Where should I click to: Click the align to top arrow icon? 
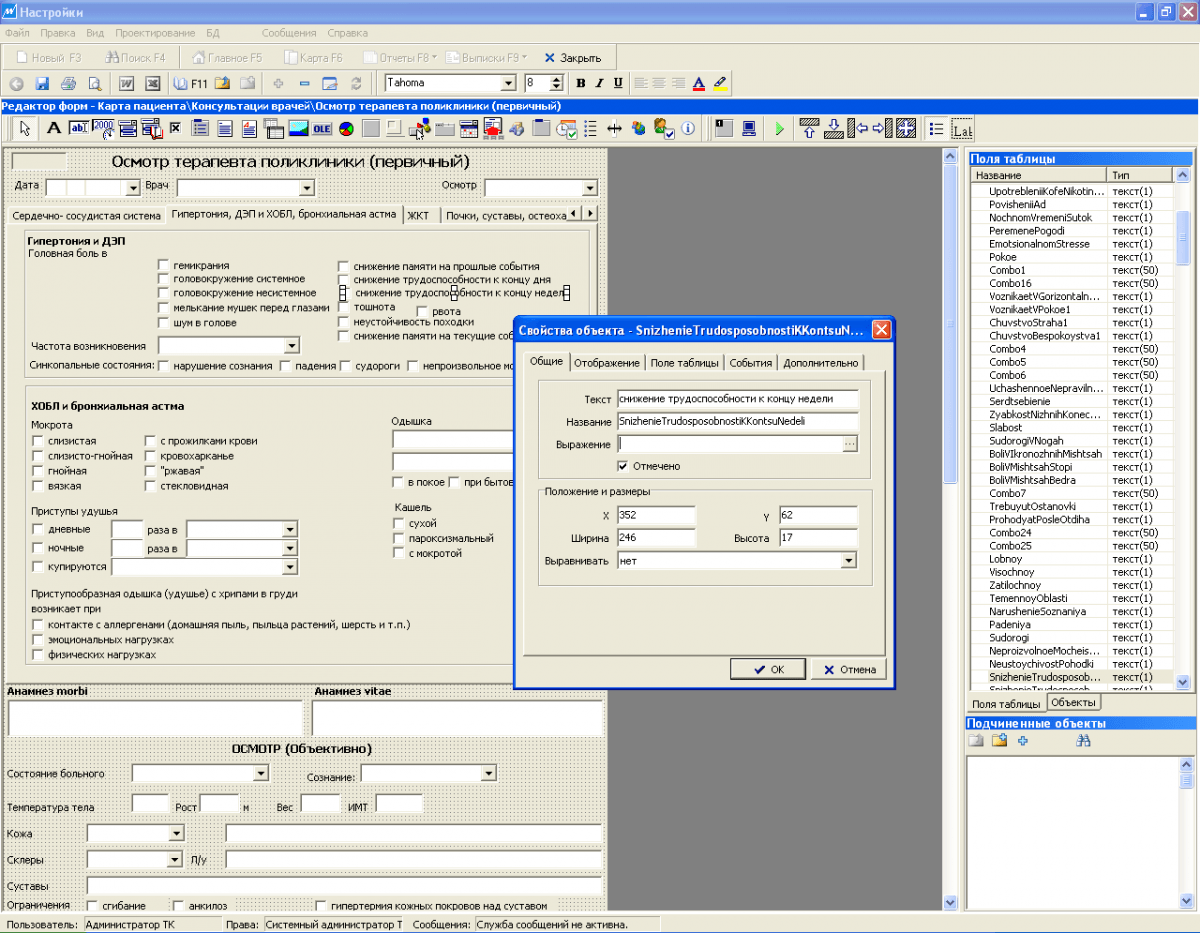click(x=810, y=128)
